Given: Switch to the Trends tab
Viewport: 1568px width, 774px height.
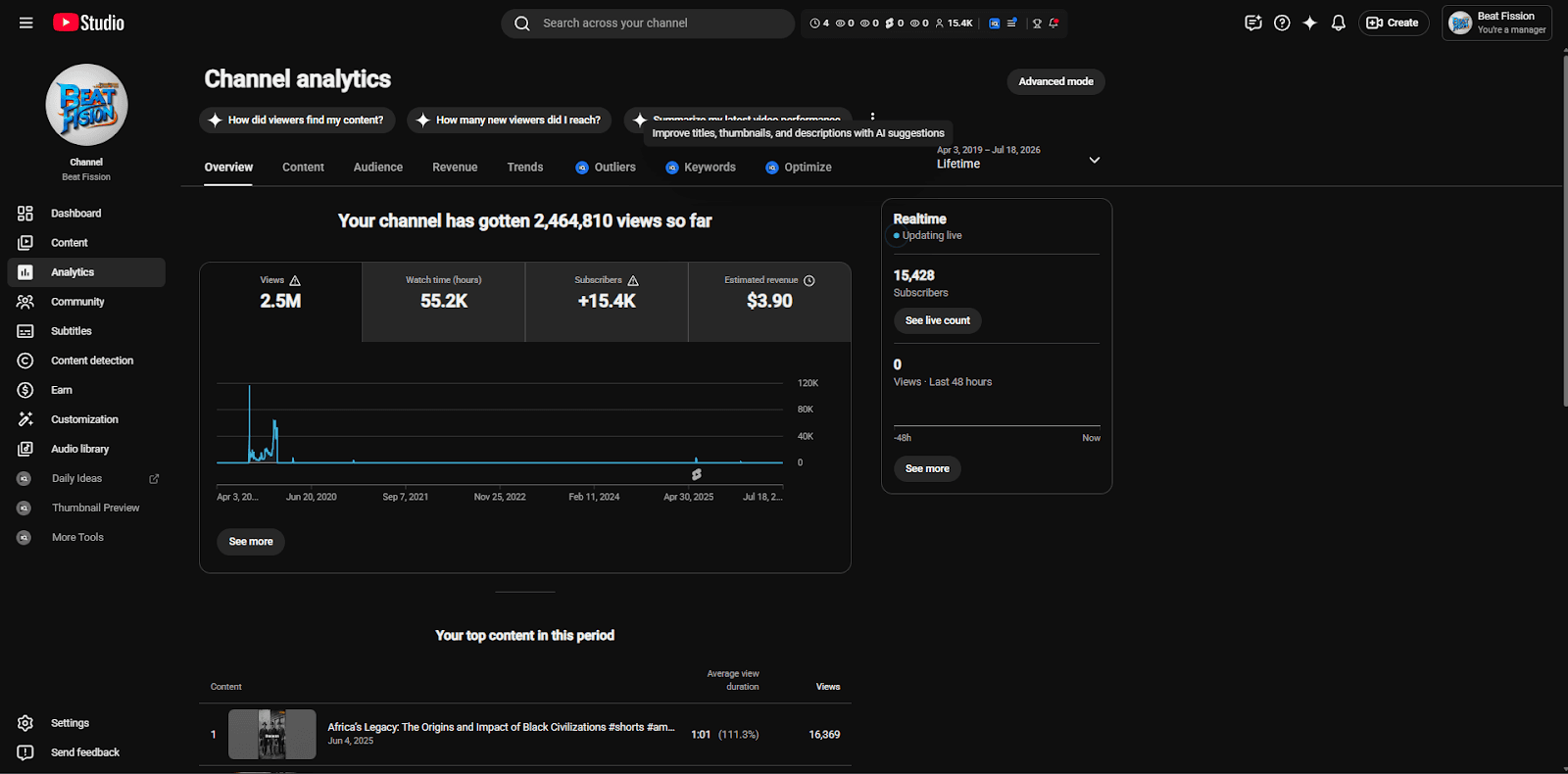Looking at the screenshot, I should 525,168.
